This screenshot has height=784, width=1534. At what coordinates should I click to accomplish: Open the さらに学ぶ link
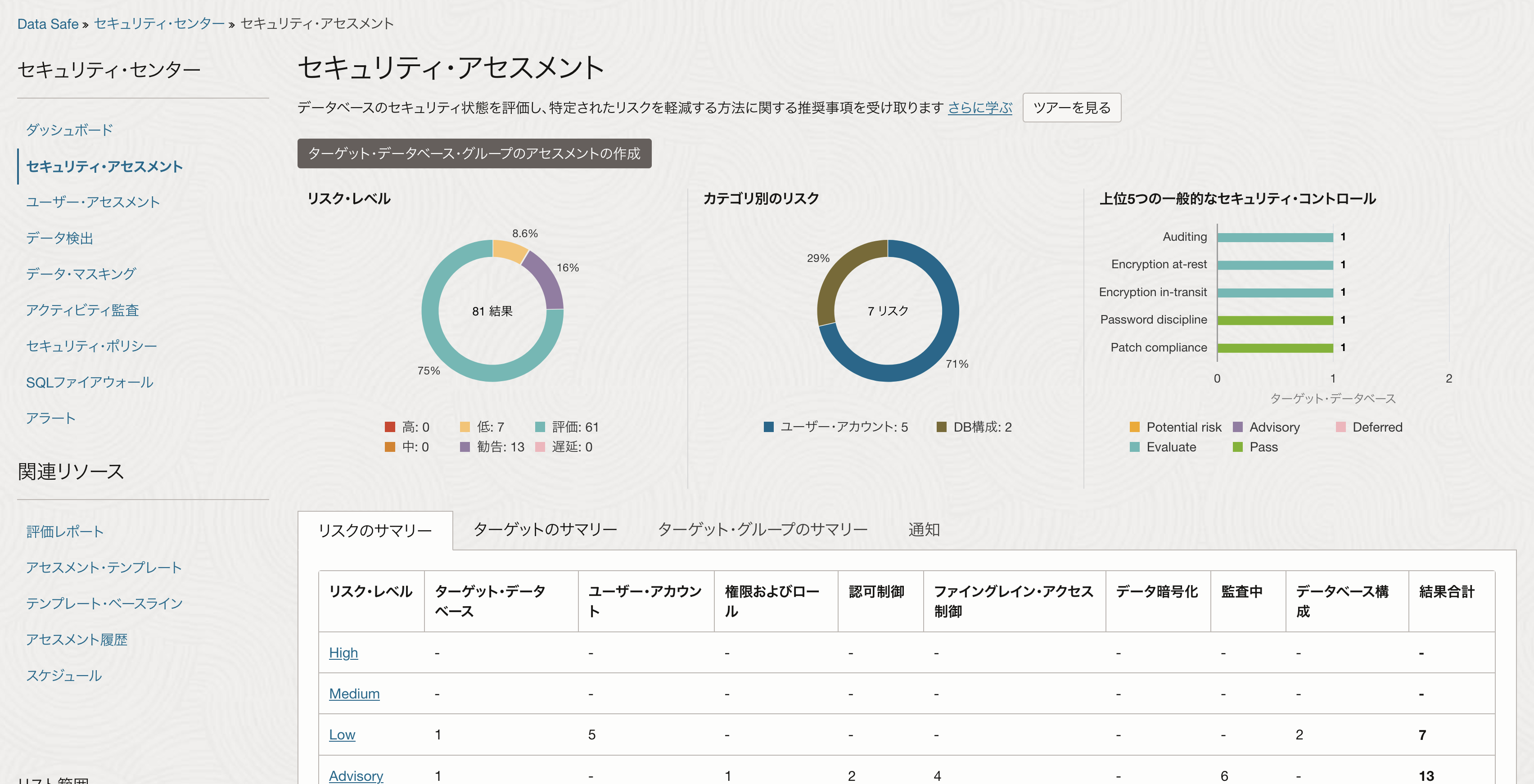click(x=979, y=108)
